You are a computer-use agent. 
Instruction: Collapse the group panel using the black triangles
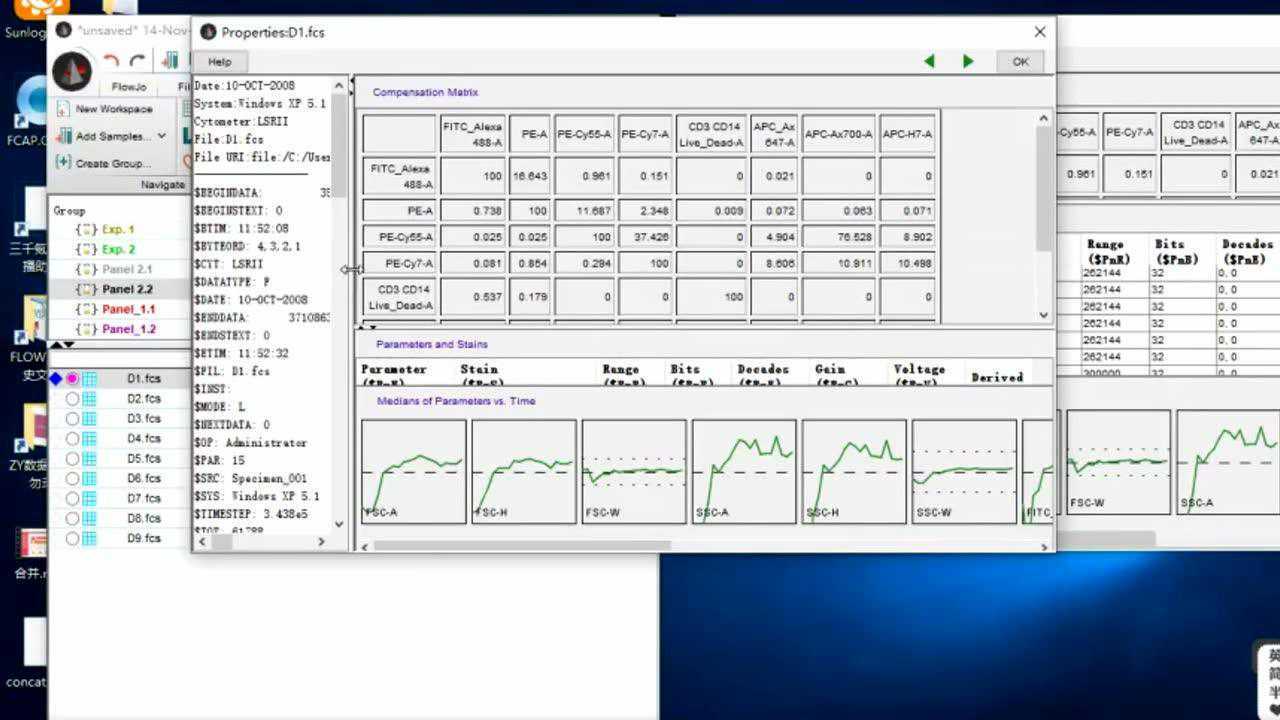[x=62, y=345]
